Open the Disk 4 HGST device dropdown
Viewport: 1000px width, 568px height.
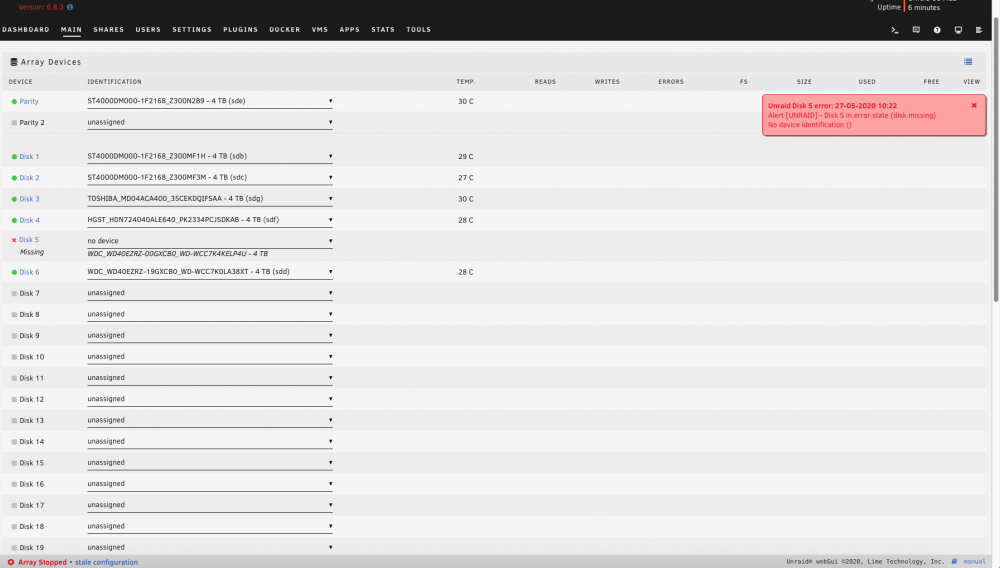click(x=210, y=220)
